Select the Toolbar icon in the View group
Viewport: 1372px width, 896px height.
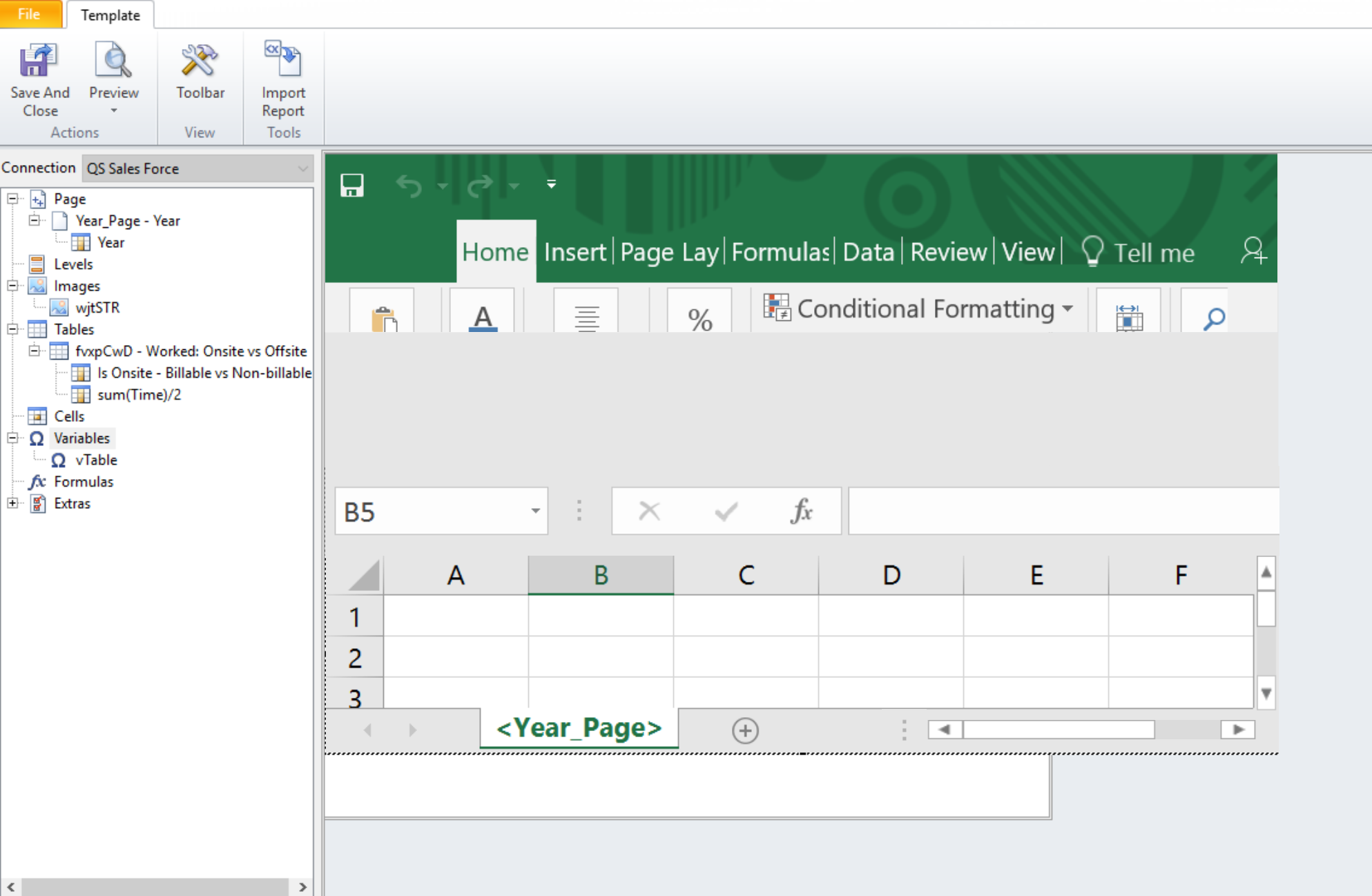coord(200,61)
